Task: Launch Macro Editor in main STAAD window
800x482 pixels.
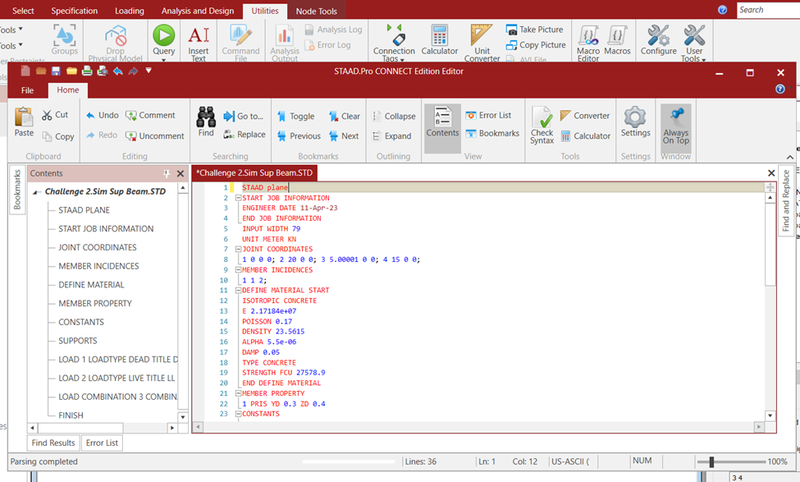Action: click(588, 43)
